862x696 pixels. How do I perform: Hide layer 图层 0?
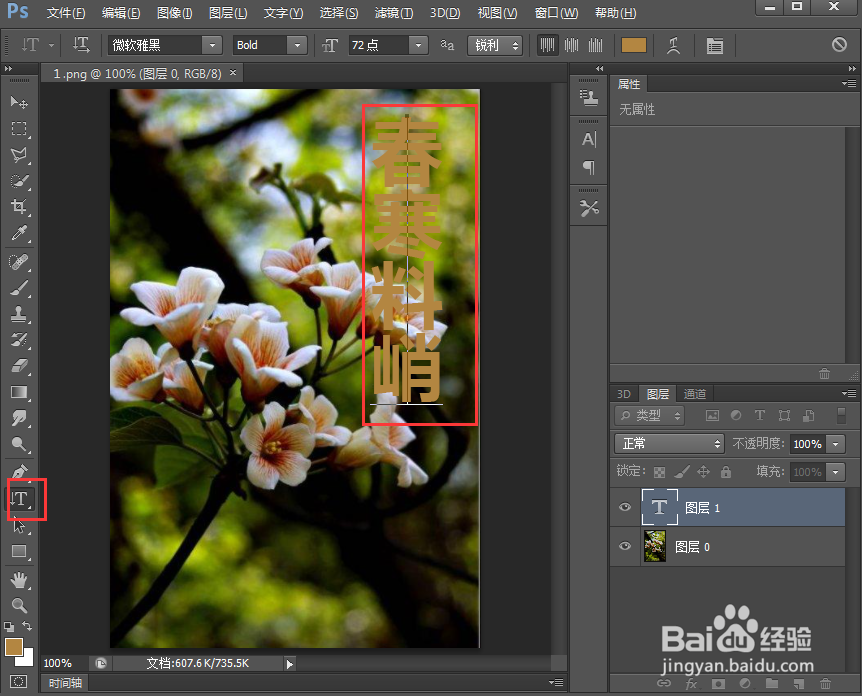[625, 546]
